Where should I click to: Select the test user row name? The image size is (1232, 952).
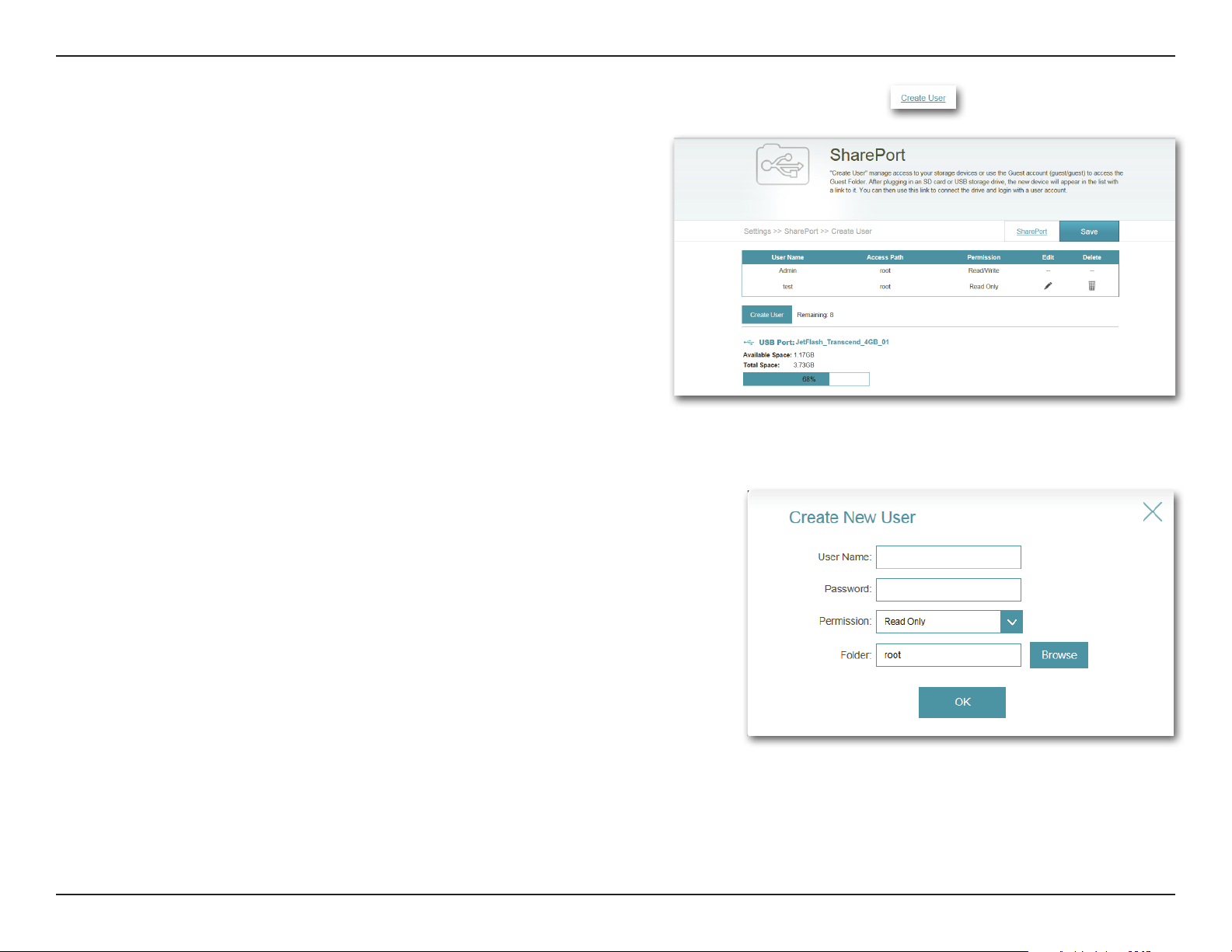click(x=787, y=287)
